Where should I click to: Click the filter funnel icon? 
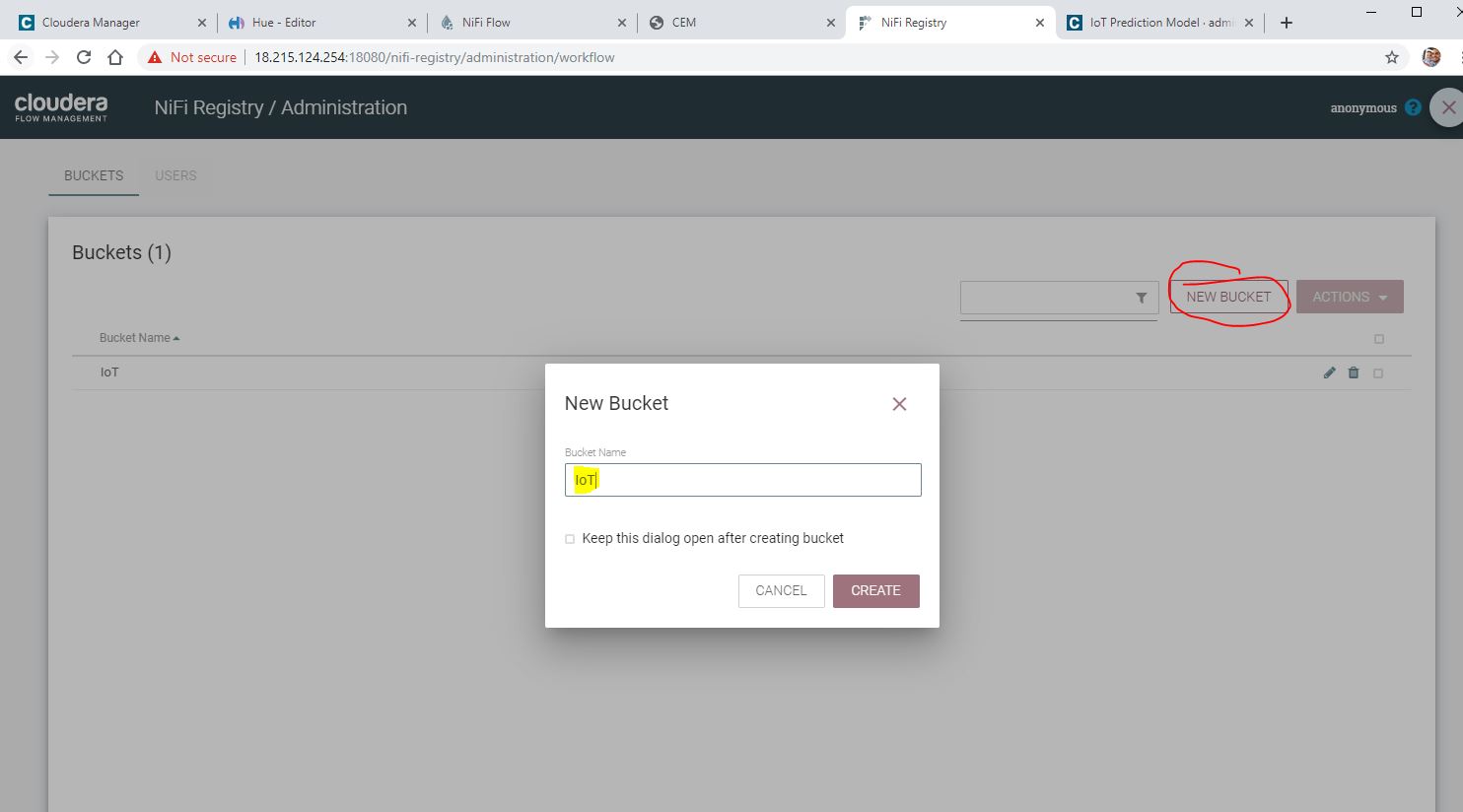1141,298
